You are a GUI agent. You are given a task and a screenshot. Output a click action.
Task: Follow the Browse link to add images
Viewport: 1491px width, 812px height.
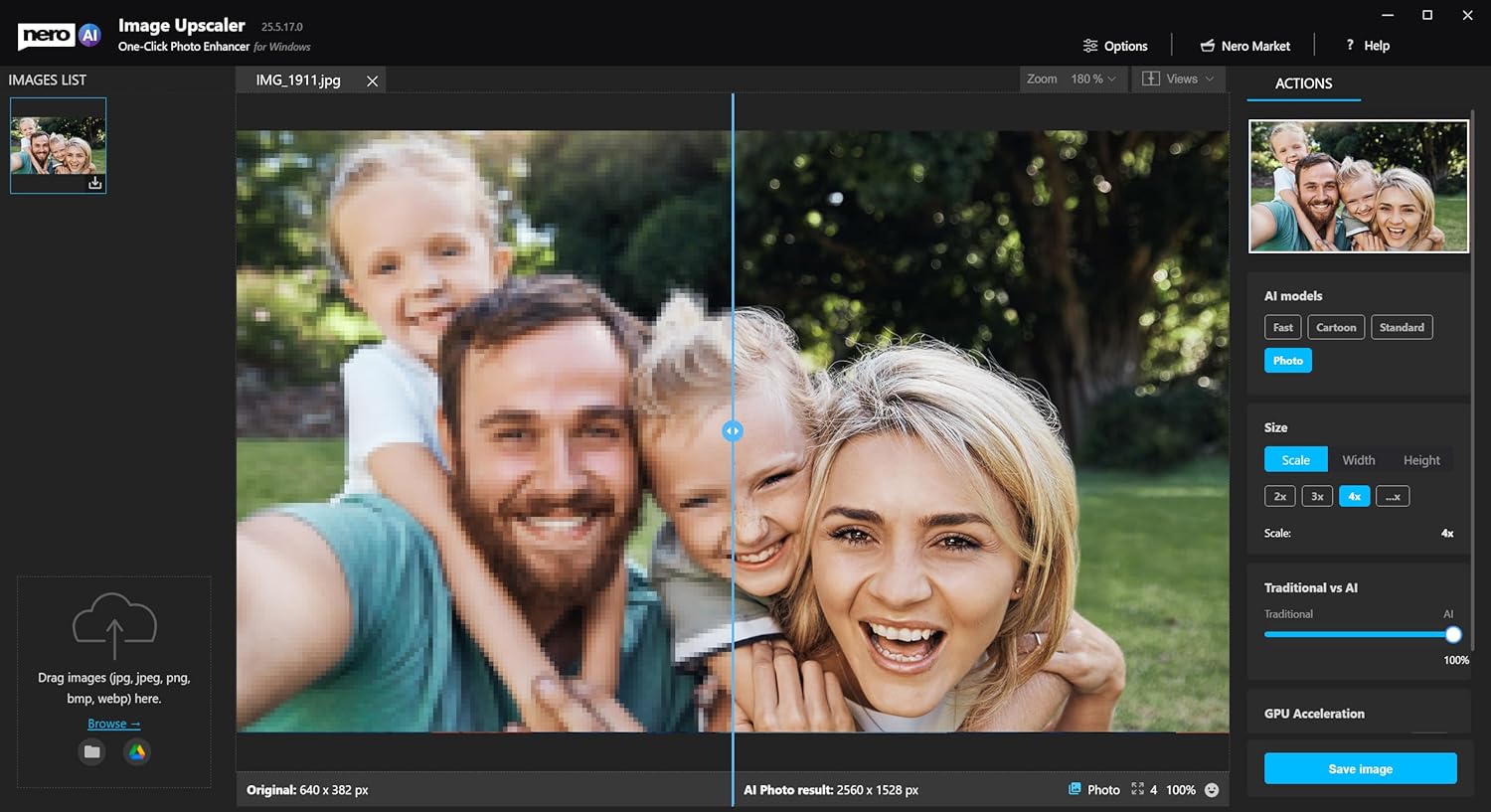113,723
